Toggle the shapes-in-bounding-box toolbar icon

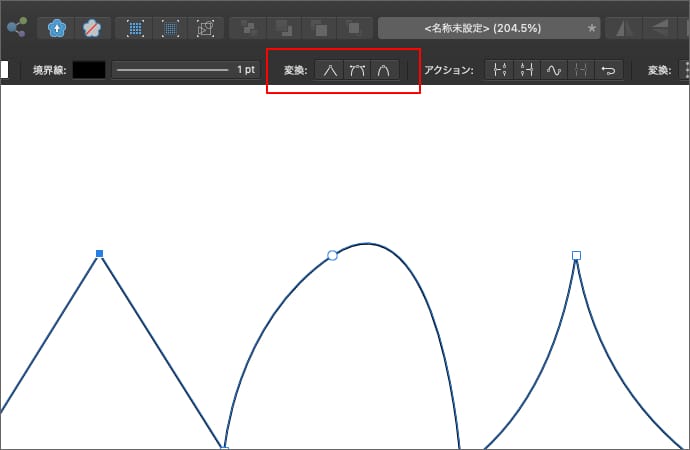click(205, 28)
